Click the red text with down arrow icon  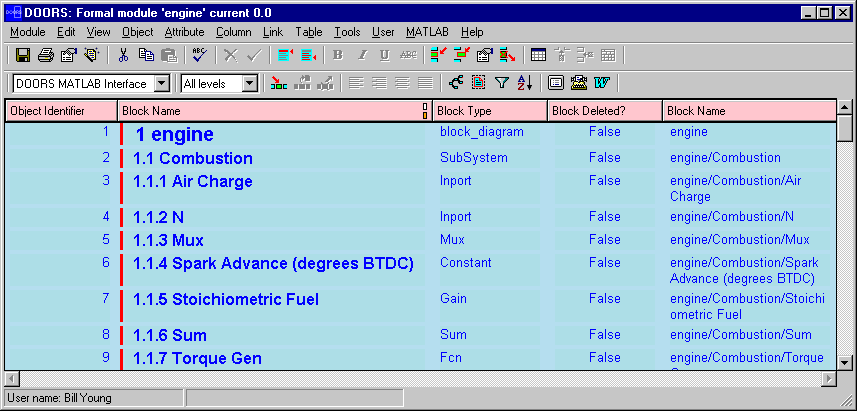click(309, 55)
